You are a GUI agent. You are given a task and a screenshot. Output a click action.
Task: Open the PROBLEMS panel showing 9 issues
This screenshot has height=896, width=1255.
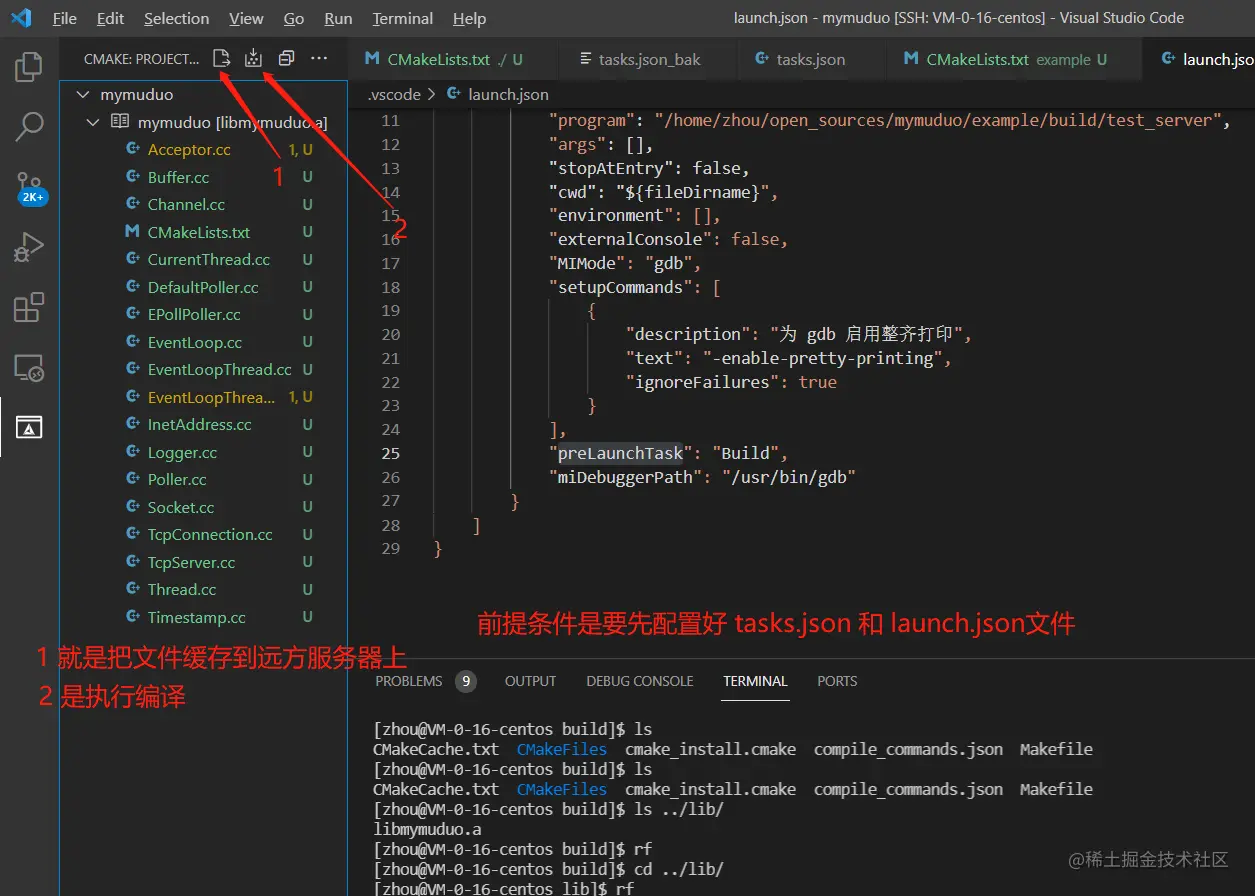tap(409, 681)
